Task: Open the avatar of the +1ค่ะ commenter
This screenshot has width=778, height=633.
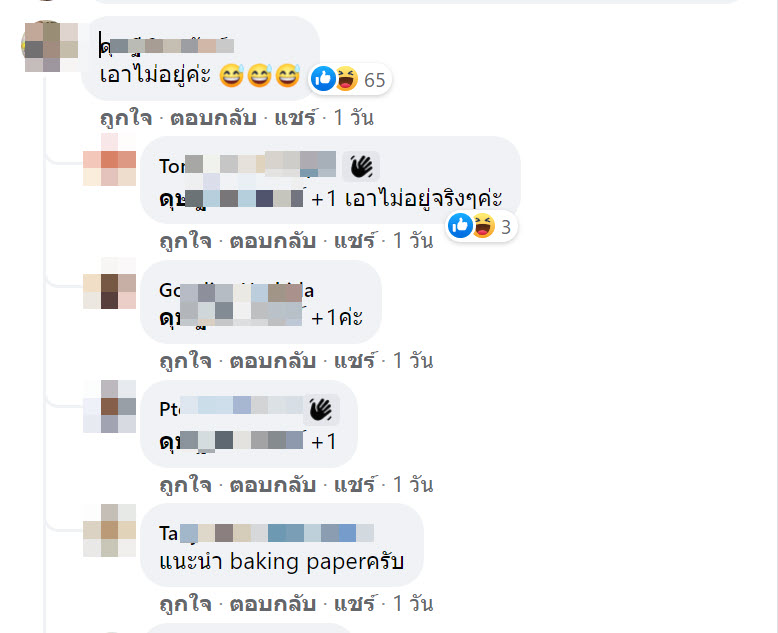Action: [x=110, y=283]
